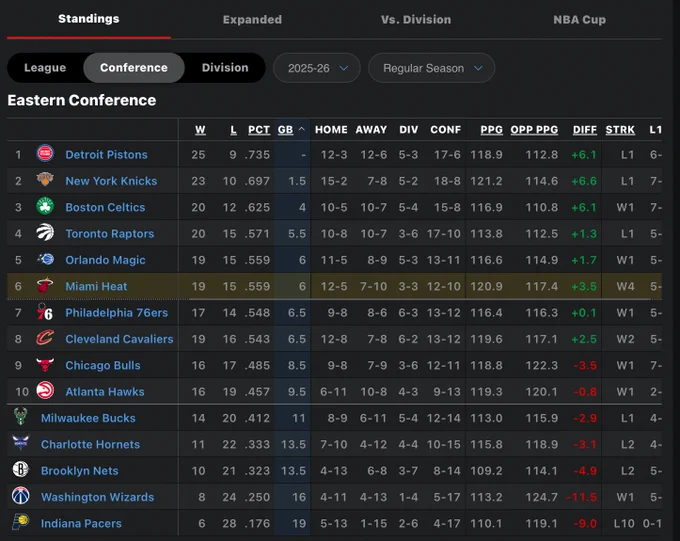Open Atlanta Hawks team link

[105, 392]
